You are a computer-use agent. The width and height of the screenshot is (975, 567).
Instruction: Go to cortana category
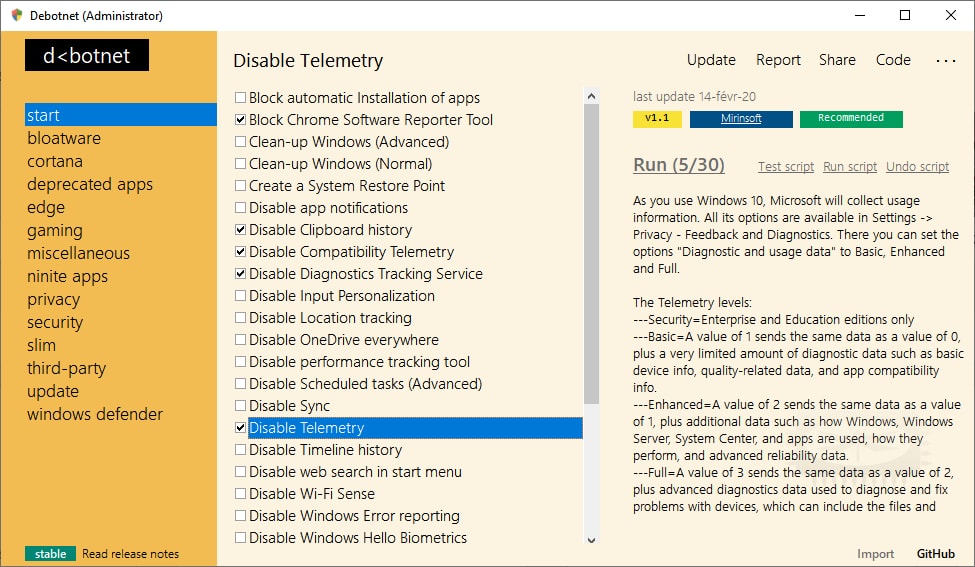click(x=55, y=161)
